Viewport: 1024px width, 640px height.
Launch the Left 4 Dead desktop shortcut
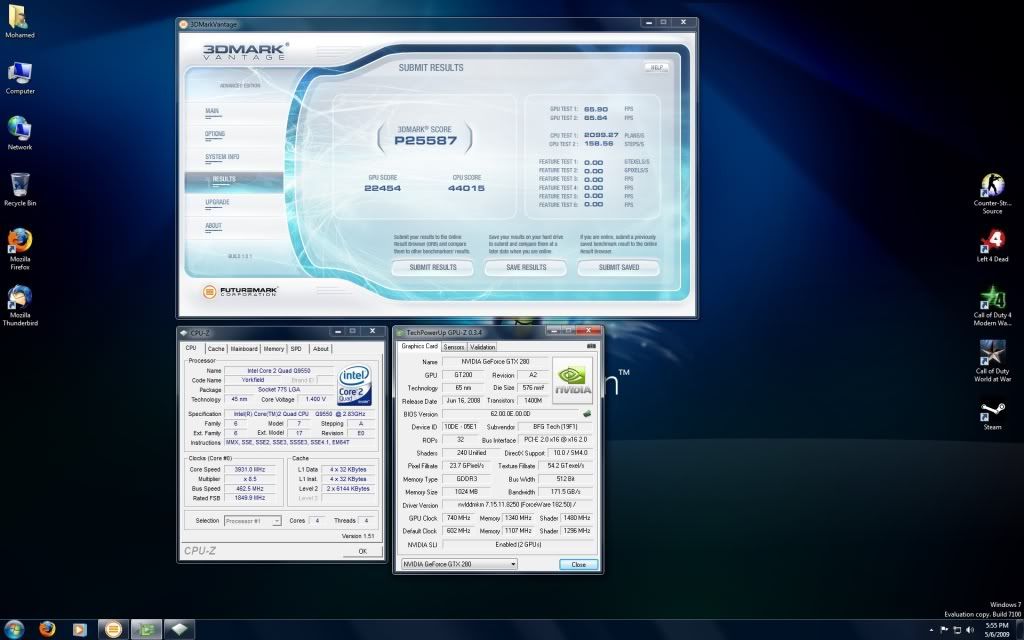[992, 246]
